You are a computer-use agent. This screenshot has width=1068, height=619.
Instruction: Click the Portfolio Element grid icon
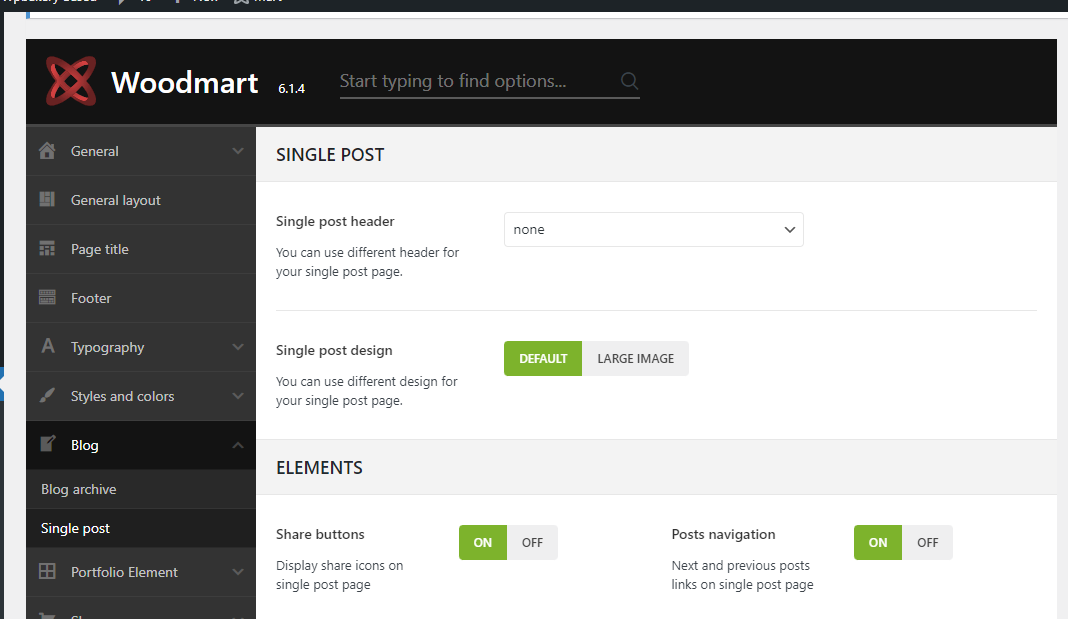click(47, 571)
